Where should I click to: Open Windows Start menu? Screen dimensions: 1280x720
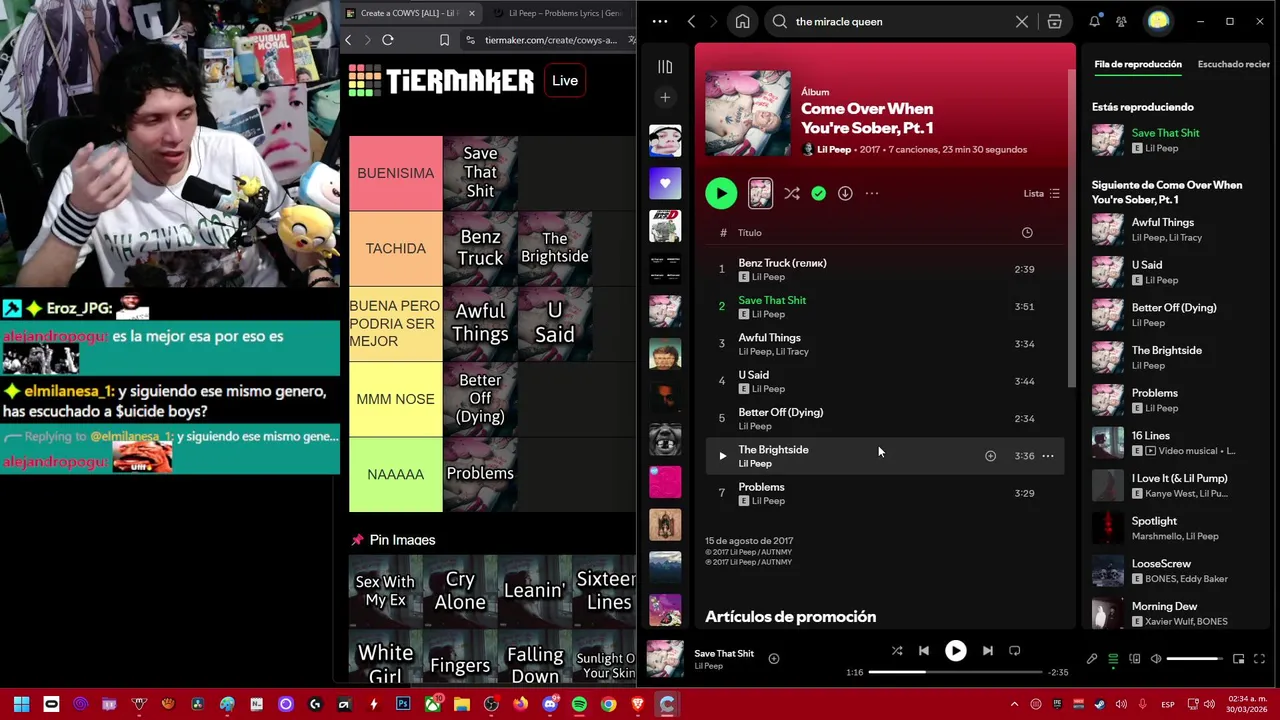tap(21, 704)
